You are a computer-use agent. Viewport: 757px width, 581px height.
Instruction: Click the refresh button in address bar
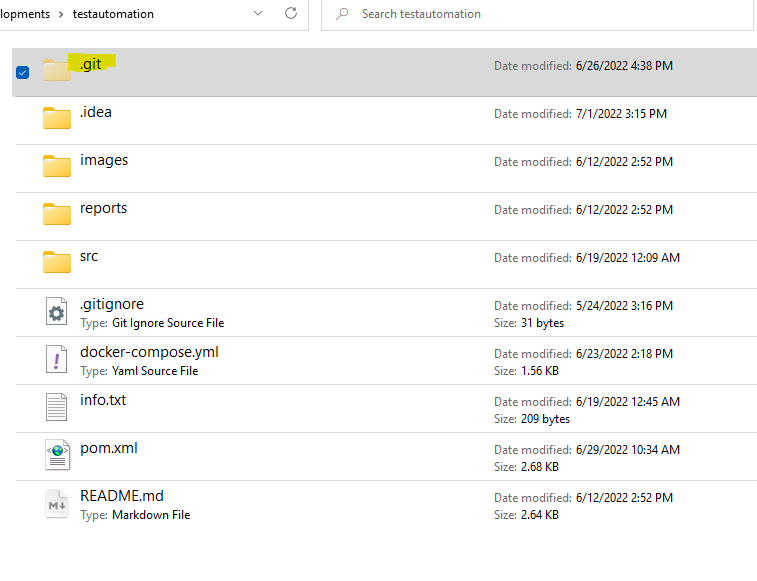tap(291, 14)
